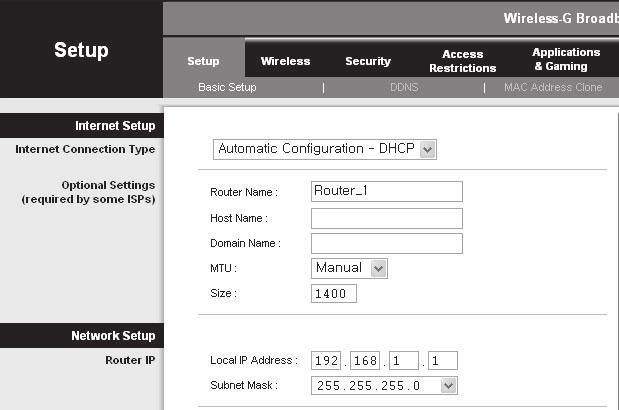The height and width of the screenshot is (410, 619).
Task: Open the DDNS sub-tab
Action: (404, 87)
